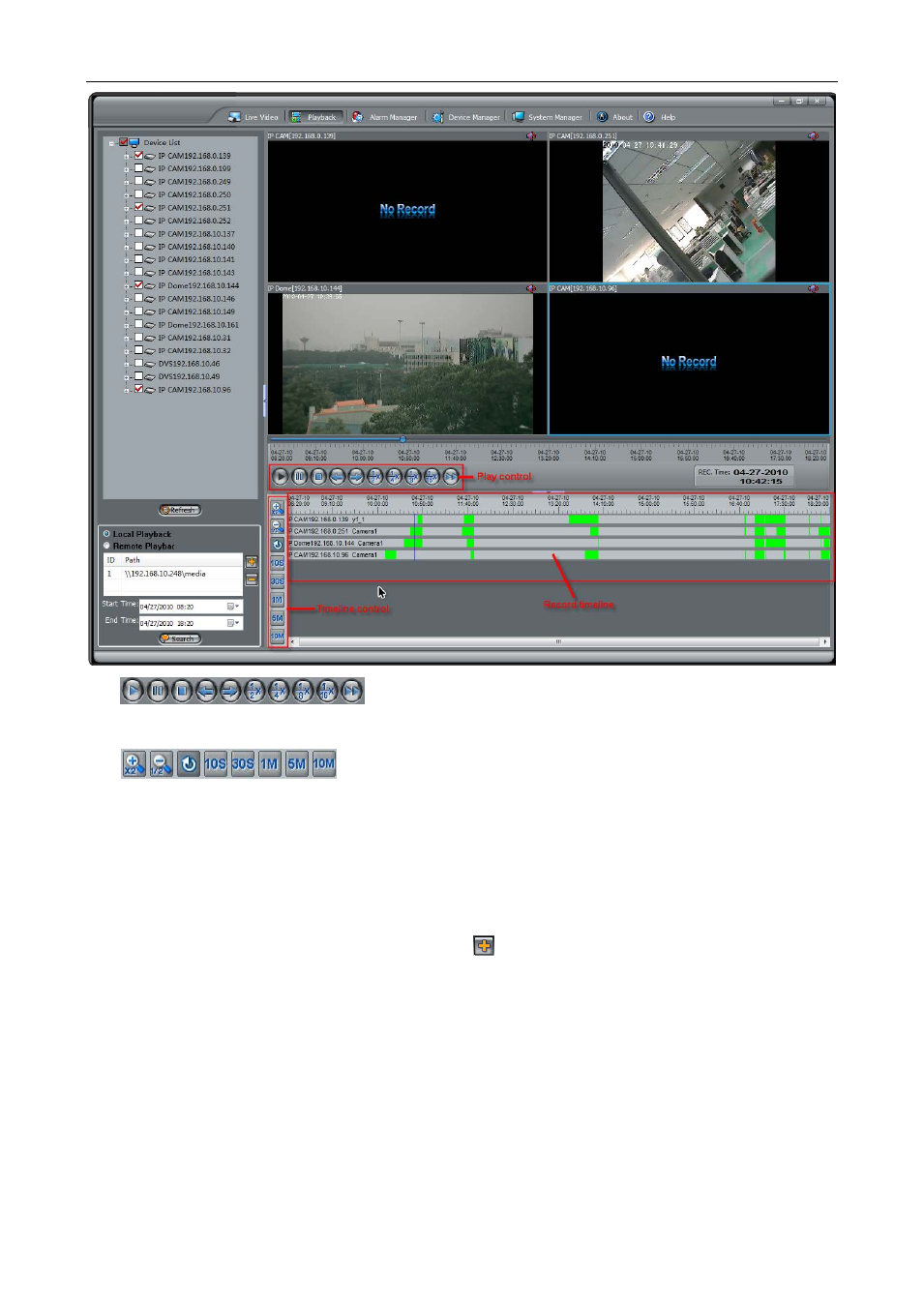Viewport: 924px width, 1306px height.
Task: Expand the IP CAM192.168.10.140 tree node
Action: coord(127,248)
